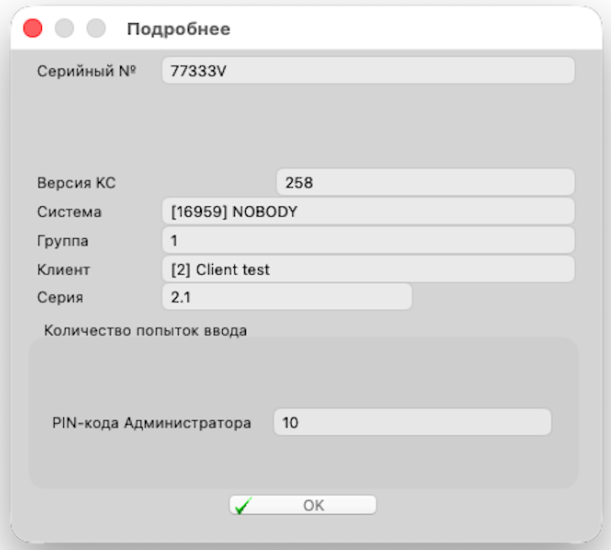The image size is (611, 550).
Task: Click the Подробнее window title
Action: coord(179,29)
